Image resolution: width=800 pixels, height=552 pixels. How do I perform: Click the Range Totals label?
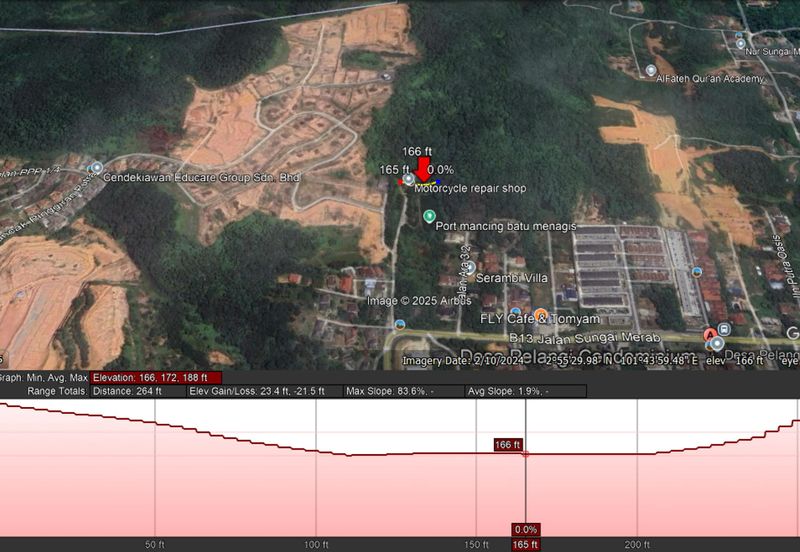pyautogui.click(x=57, y=391)
